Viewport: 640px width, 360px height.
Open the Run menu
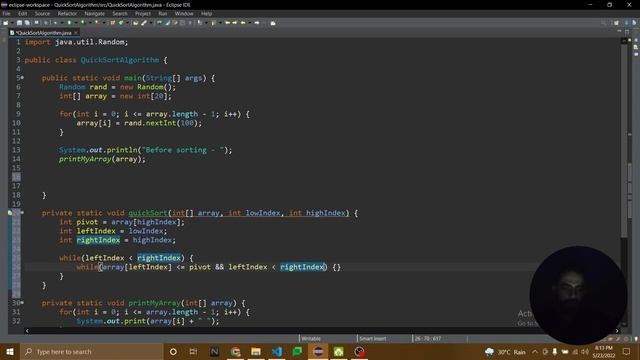(x=162, y=13)
